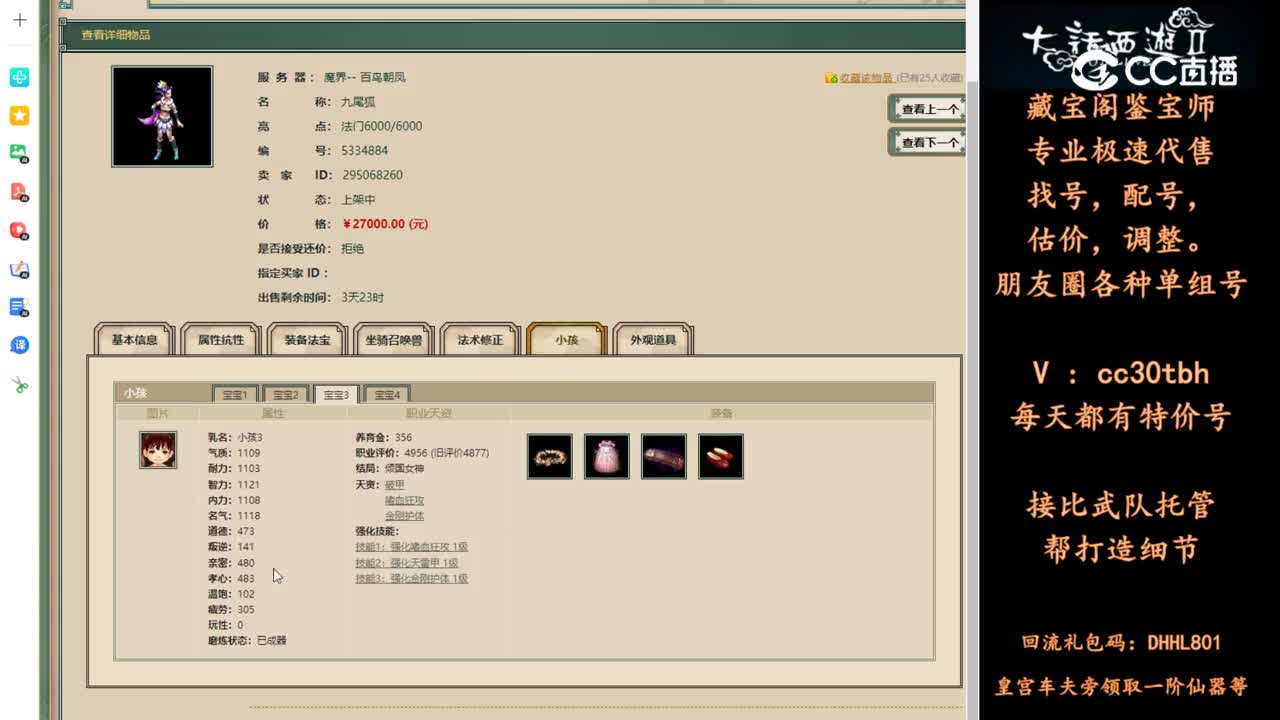The image size is (1280, 720).
Task: Switch to the 基本信息 tab
Action: click(134, 340)
